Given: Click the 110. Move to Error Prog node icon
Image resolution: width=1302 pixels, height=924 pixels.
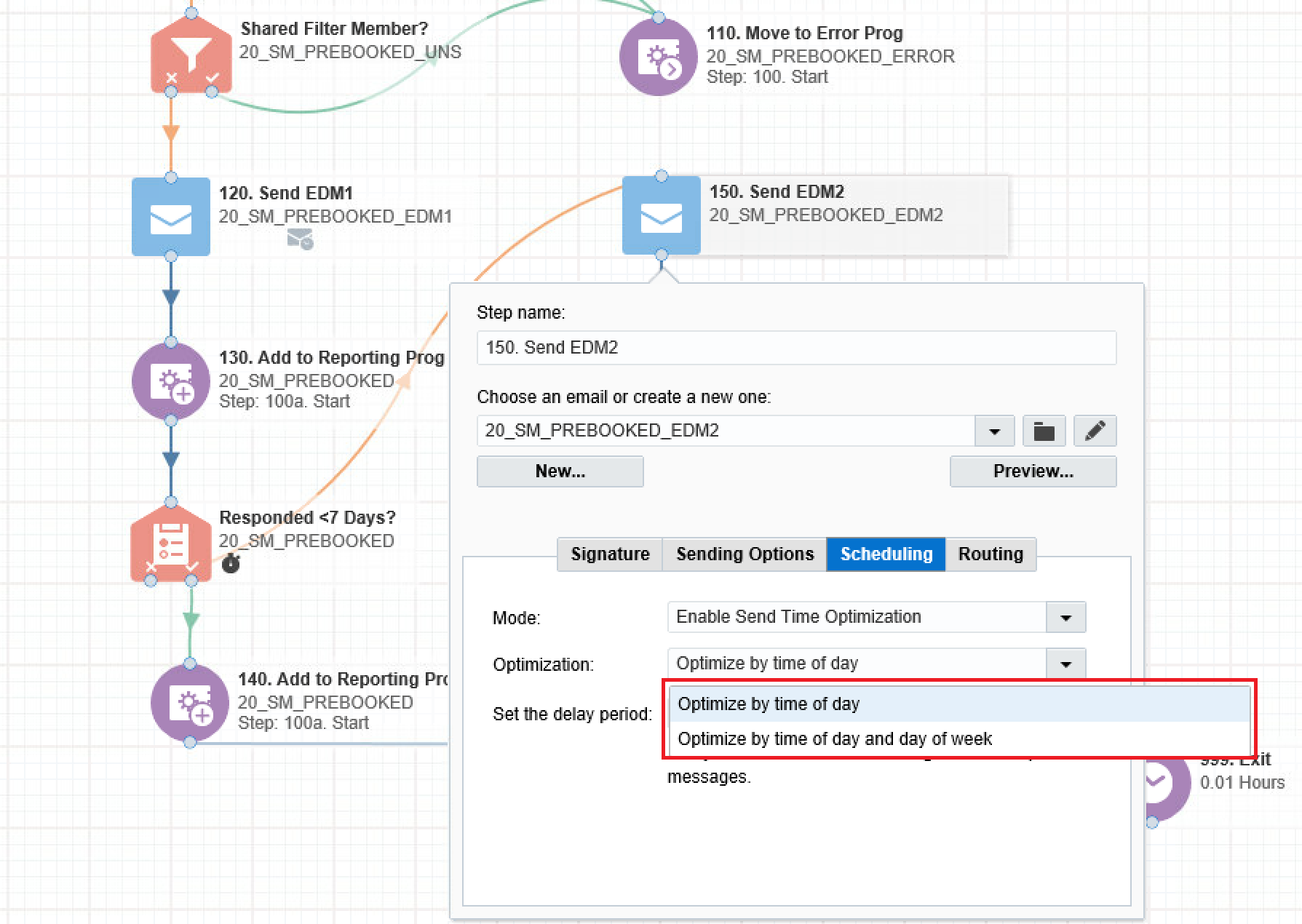Looking at the screenshot, I should tap(659, 57).
